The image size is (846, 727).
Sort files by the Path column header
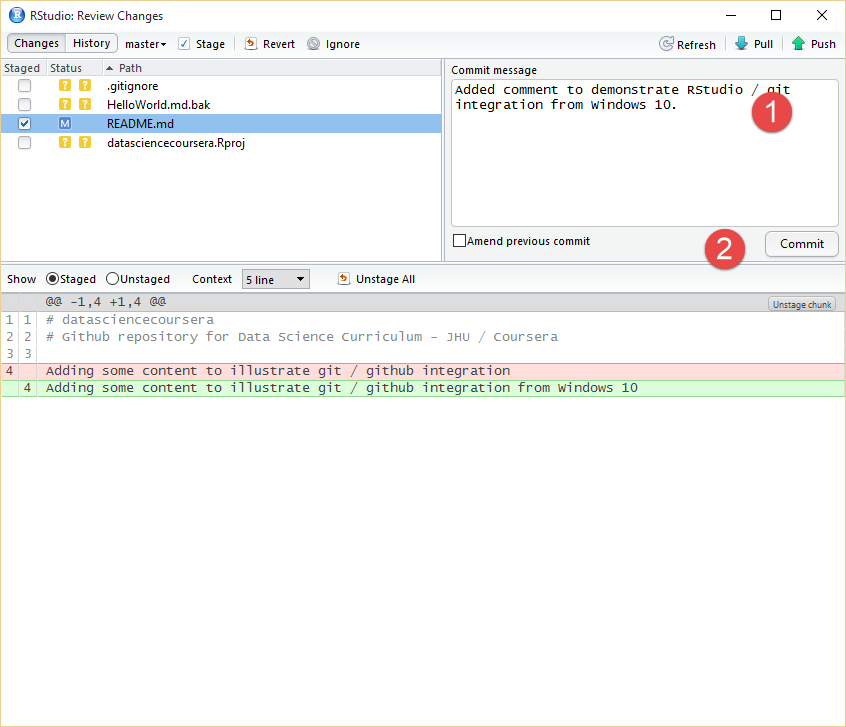[130, 68]
